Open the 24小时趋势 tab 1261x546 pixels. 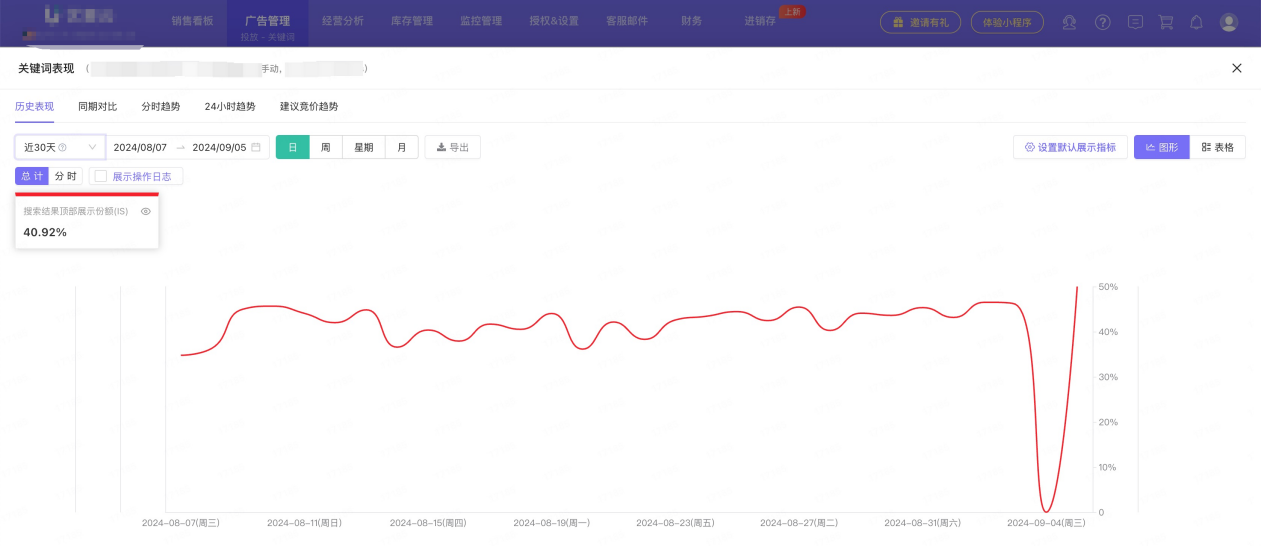230,106
